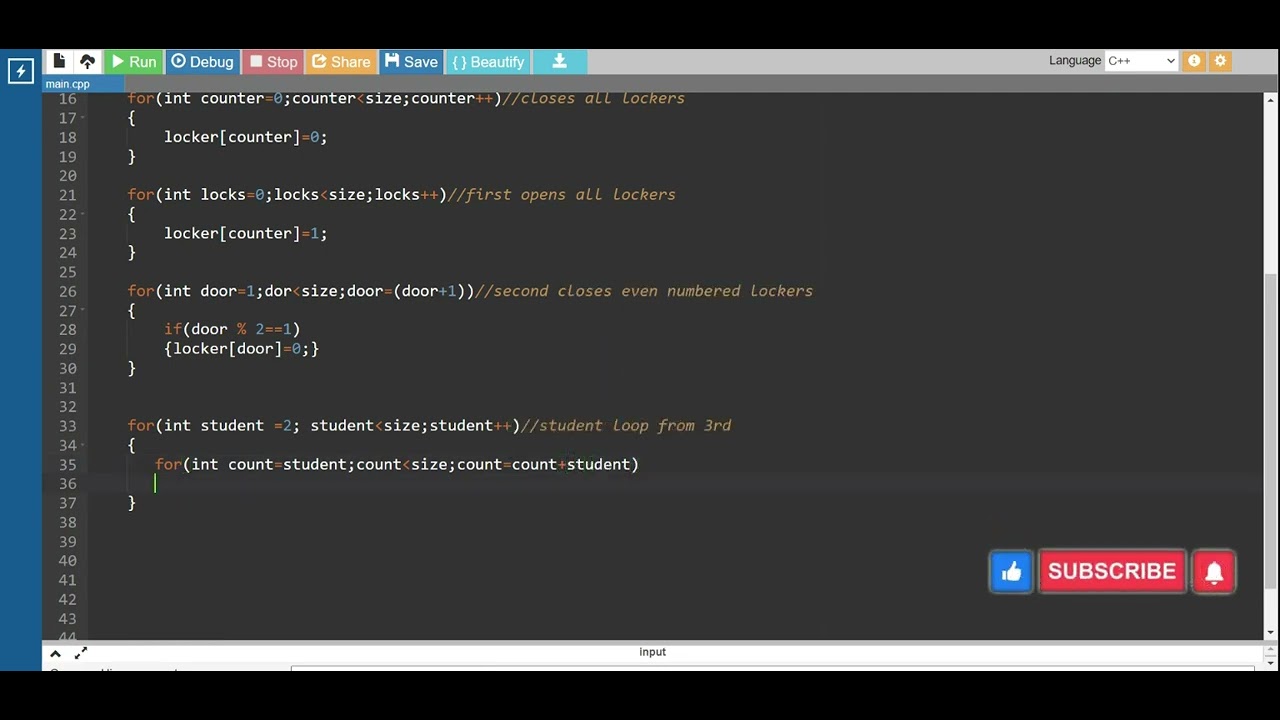Click the 'for(int locks=0' loop header
1280x720 pixels.
287,194
